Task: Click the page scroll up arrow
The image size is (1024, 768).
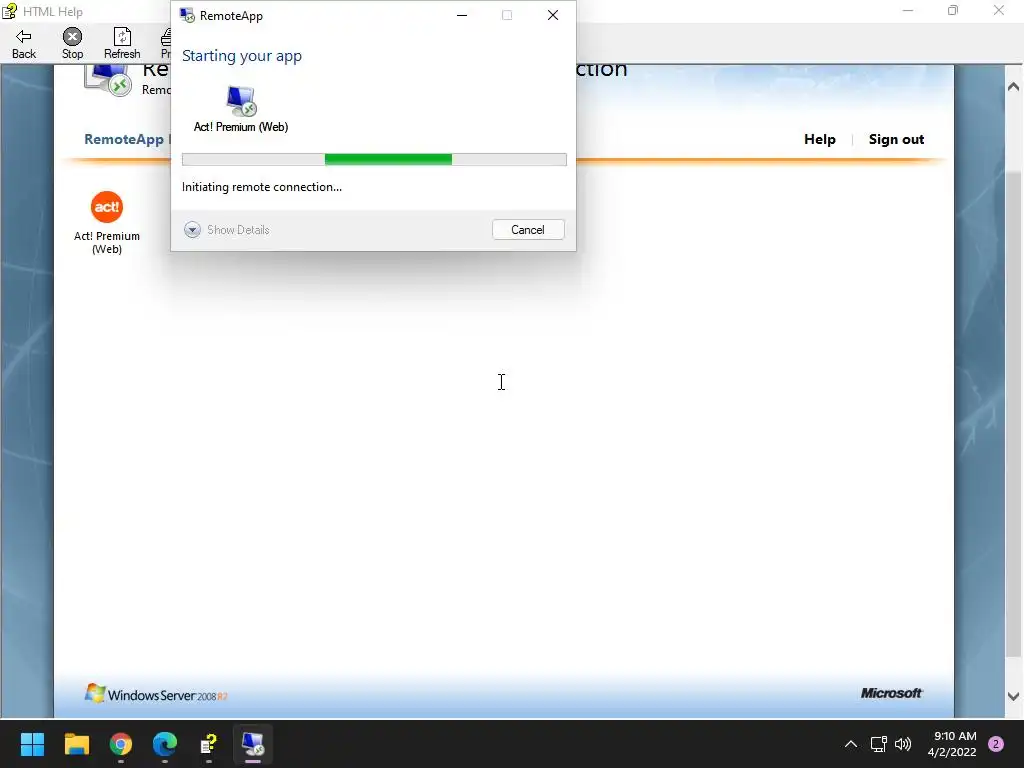Action: click(x=1013, y=86)
